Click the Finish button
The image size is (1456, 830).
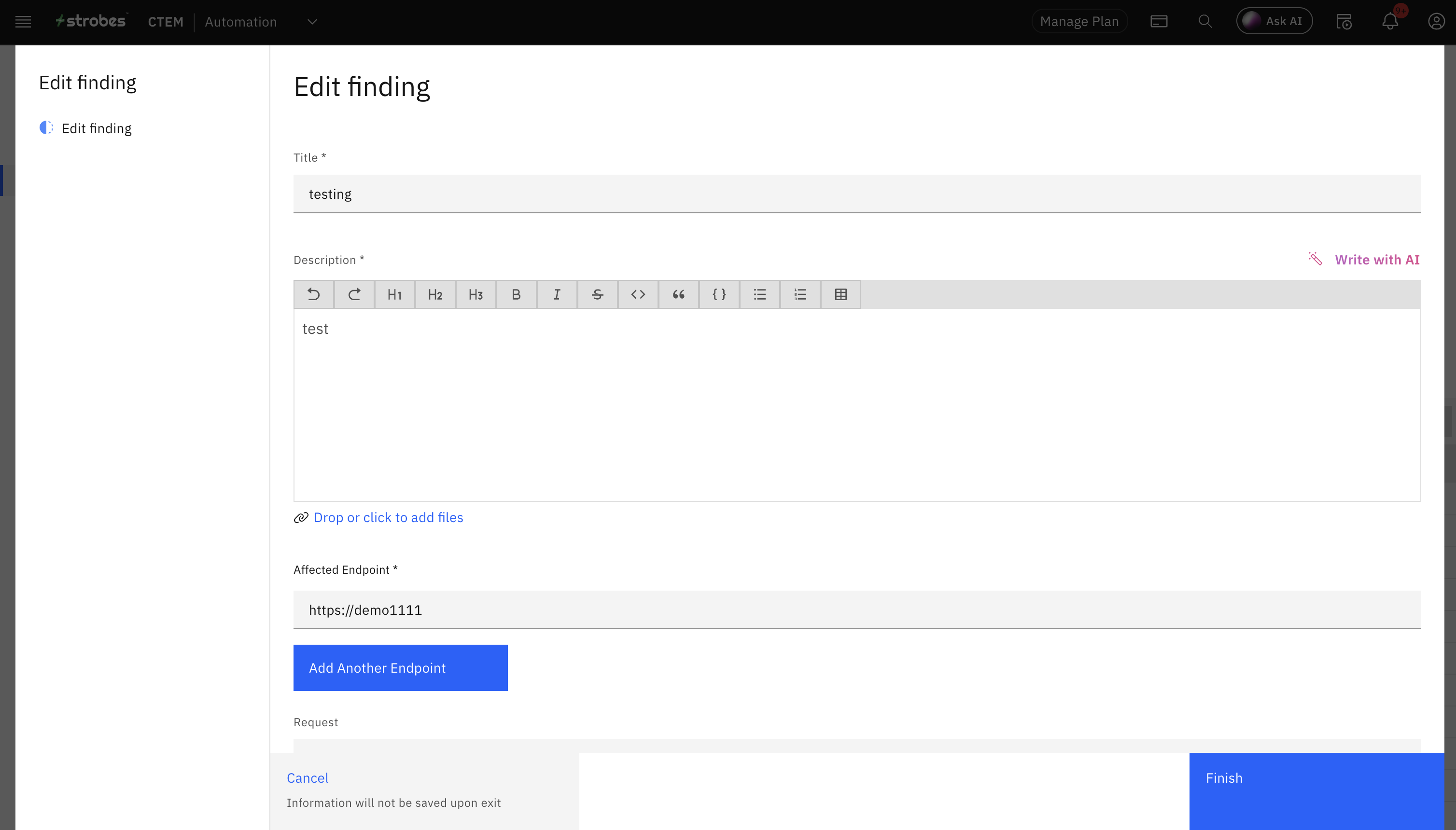tap(1316, 790)
